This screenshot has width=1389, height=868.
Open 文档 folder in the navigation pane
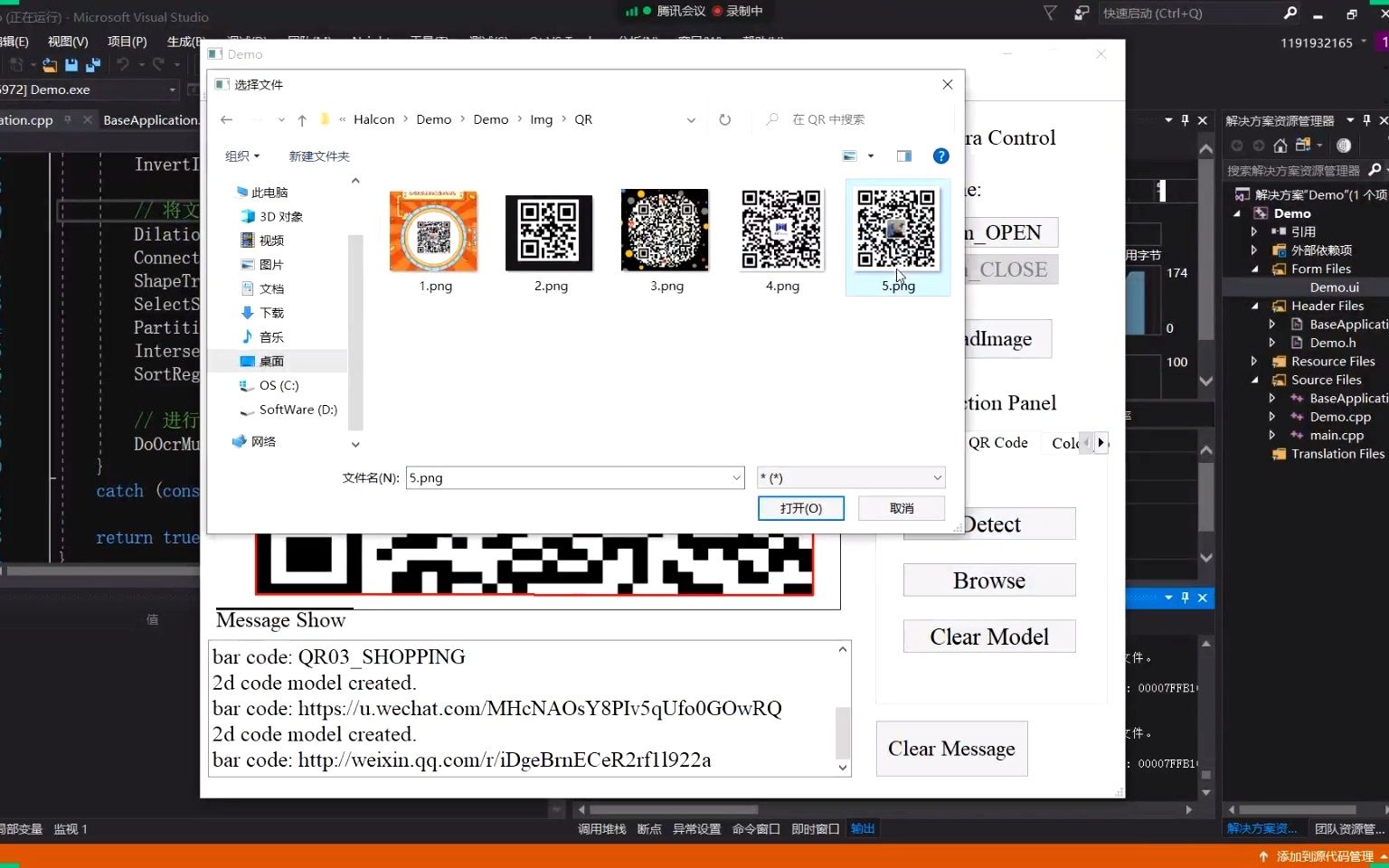[x=271, y=288]
